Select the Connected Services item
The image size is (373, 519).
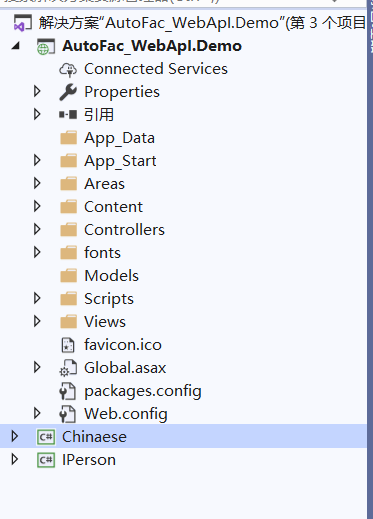pos(156,69)
